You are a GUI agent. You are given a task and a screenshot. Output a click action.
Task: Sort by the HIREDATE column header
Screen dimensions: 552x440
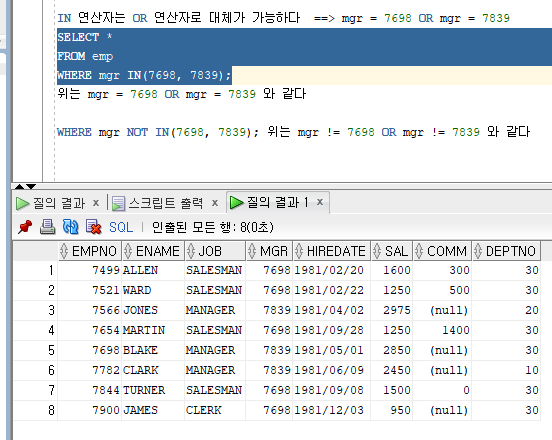click(x=332, y=251)
